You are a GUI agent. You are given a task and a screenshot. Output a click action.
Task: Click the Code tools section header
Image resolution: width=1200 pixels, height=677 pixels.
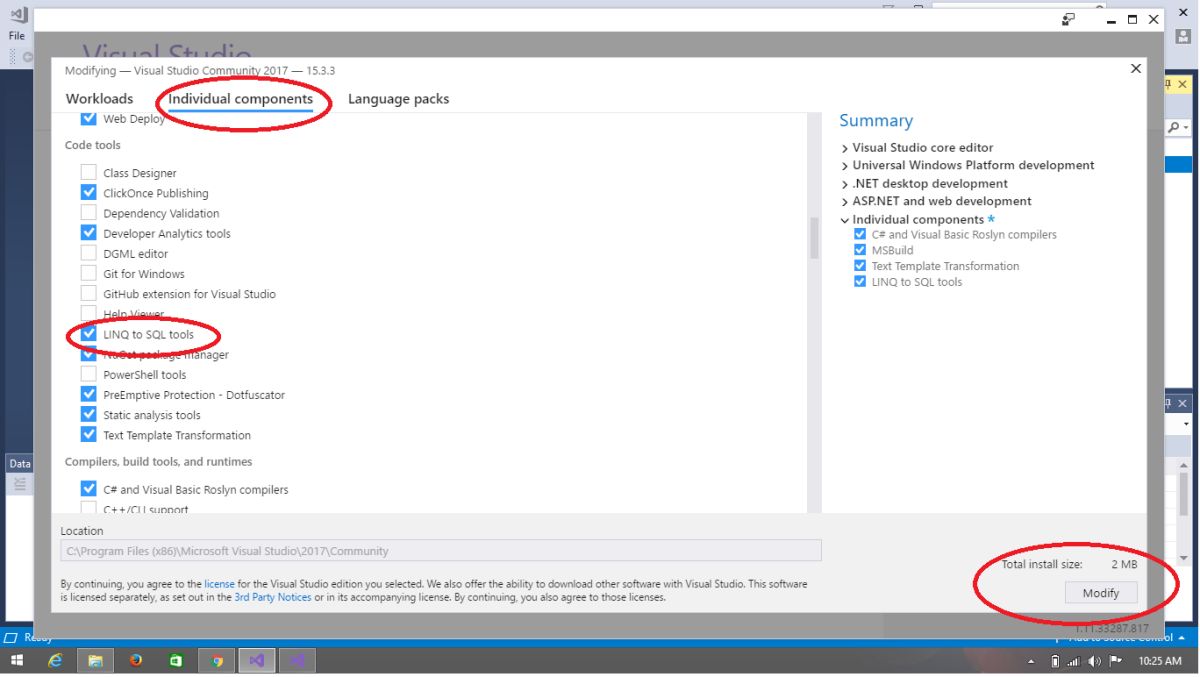click(93, 145)
